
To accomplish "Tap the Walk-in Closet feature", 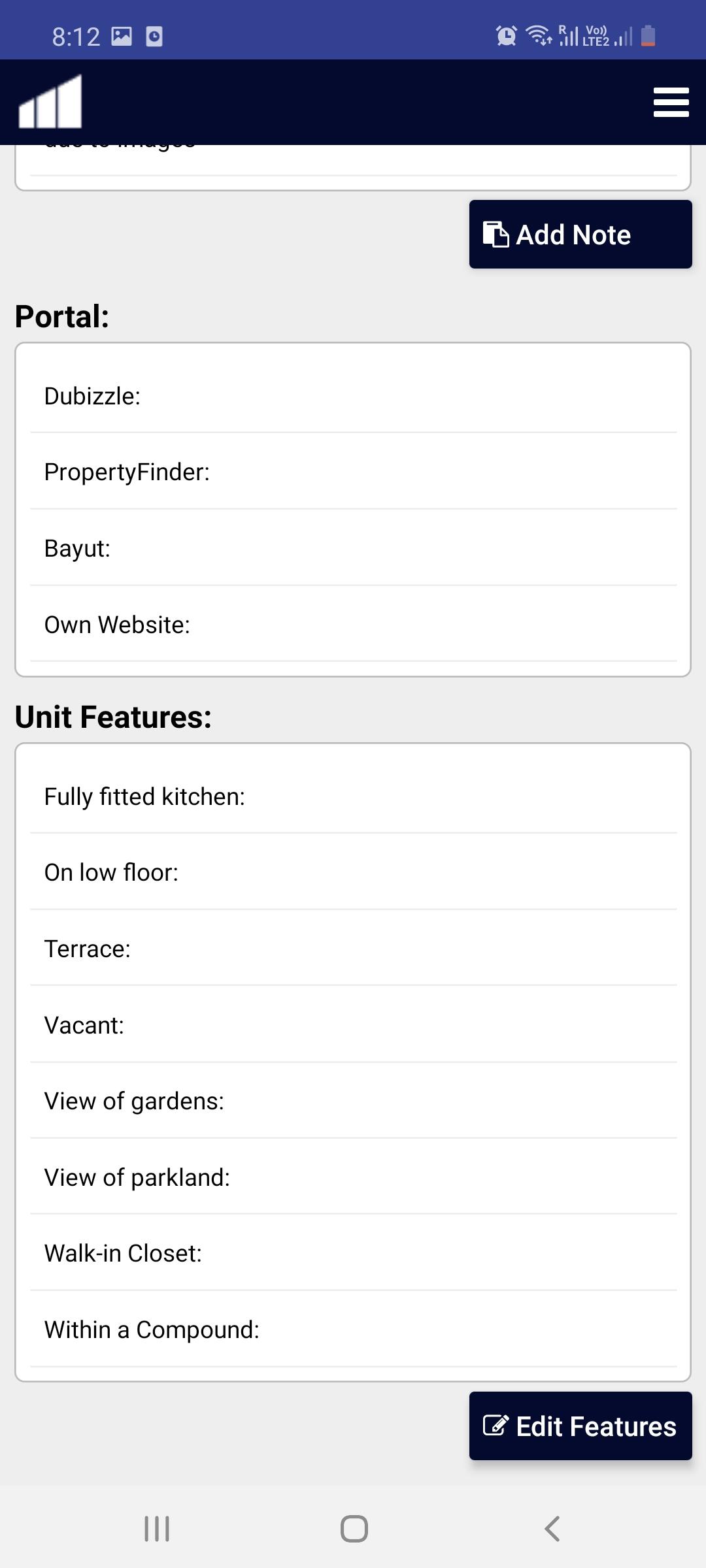I will (x=353, y=1253).
